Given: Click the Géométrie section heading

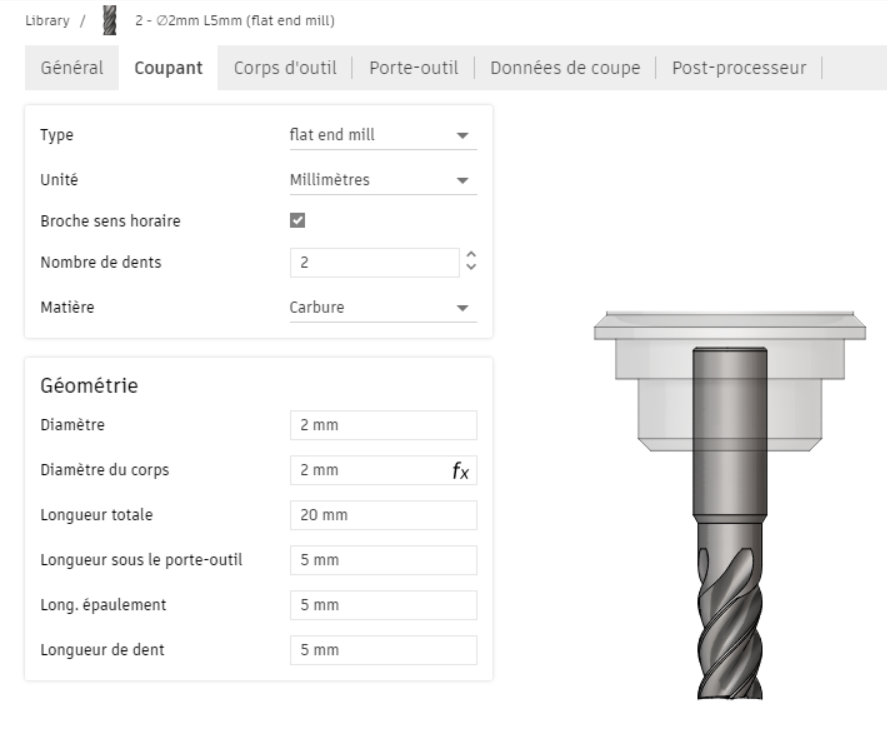Looking at the screenshot, I should (89, 386).
